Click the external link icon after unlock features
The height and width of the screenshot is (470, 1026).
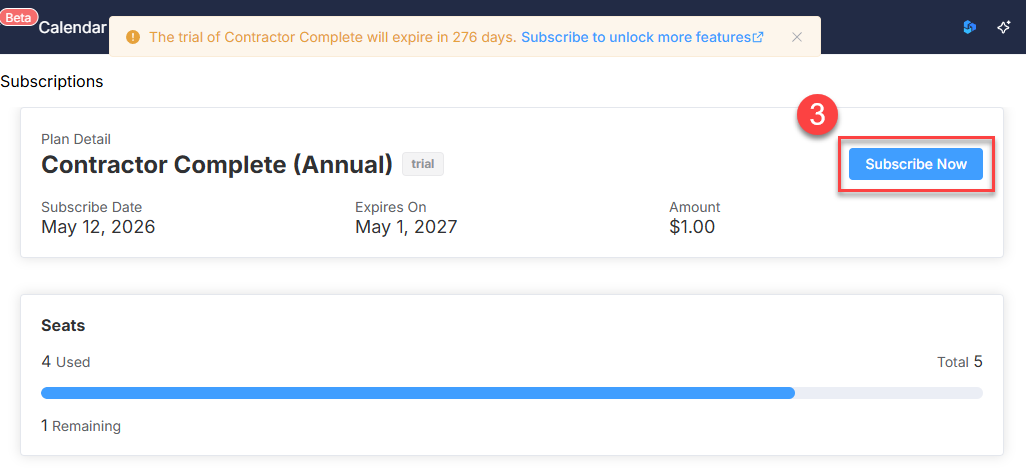758,37
